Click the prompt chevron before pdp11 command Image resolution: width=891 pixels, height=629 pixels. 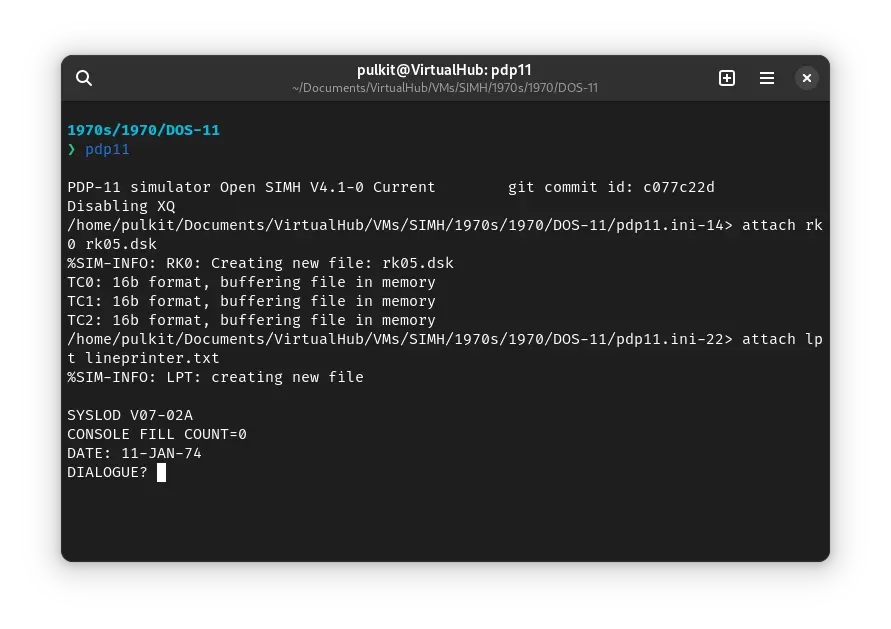[x=71, y=150]
